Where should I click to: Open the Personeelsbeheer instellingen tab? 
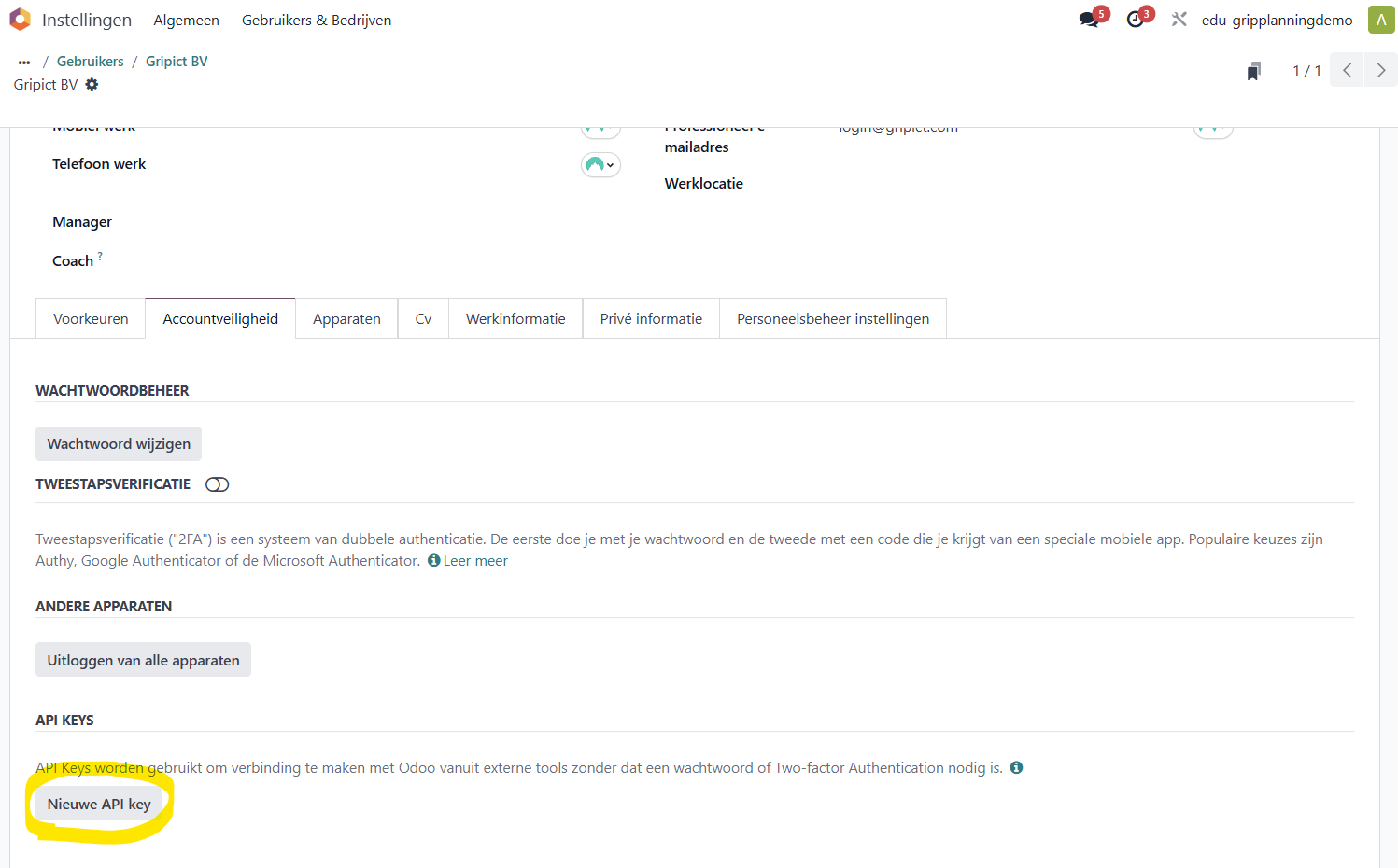click(832, 318)
